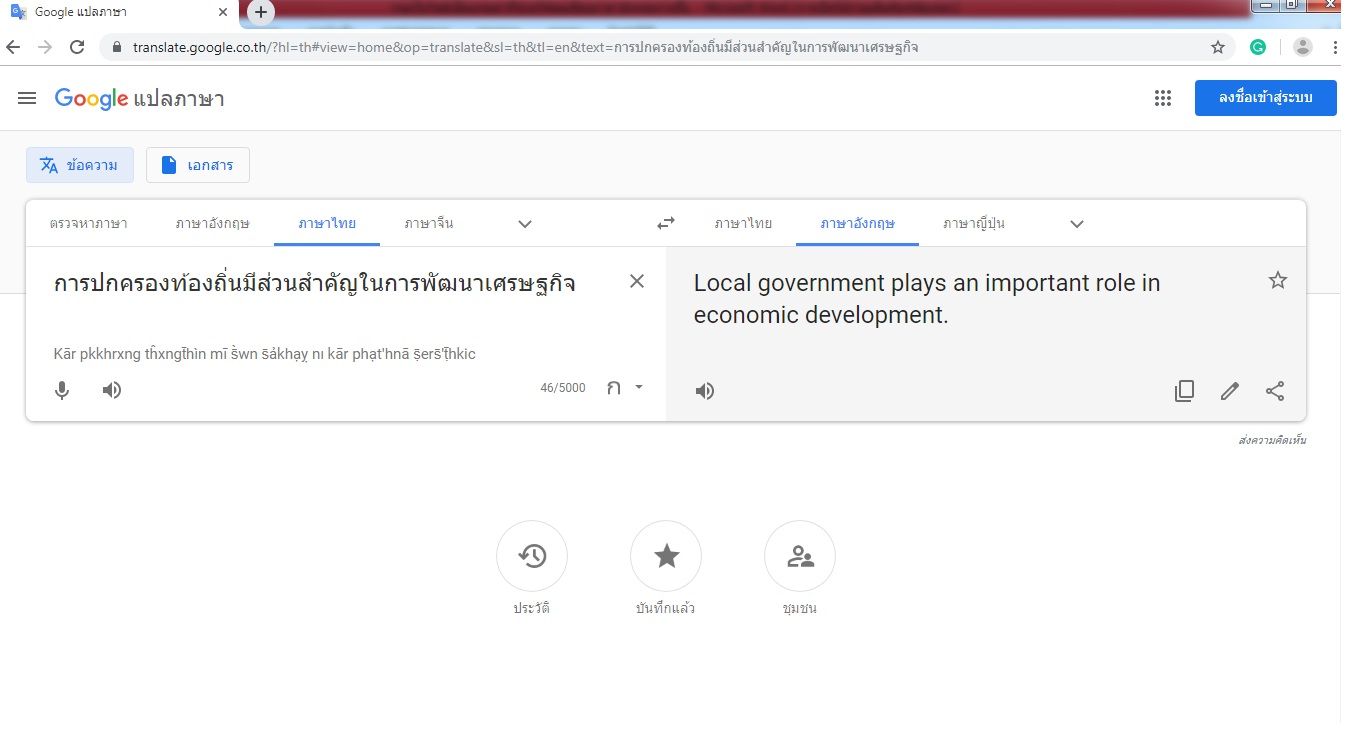The width and height of the screenshot is (1364, 730).
Task: Open saved translations (บันทึกแล้ว)
Action: [666, 556]
